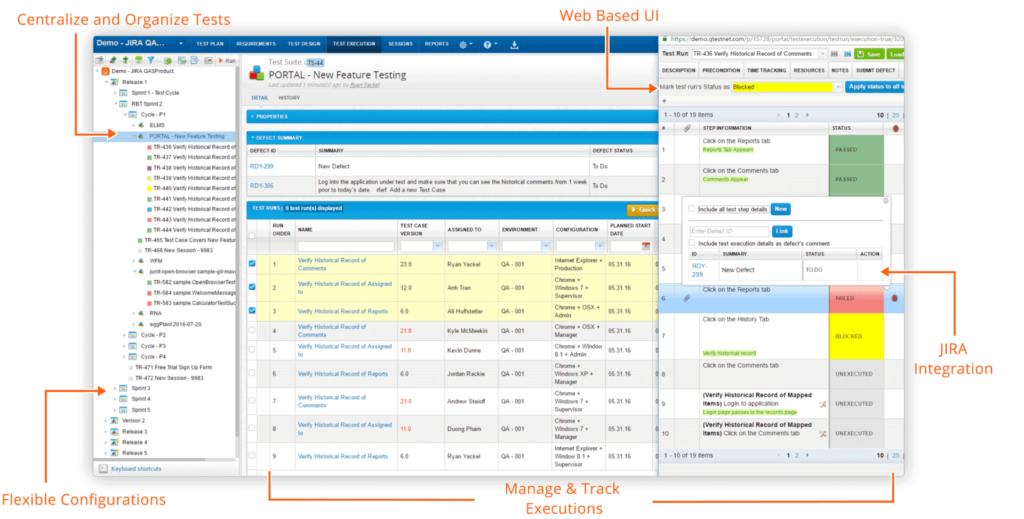Click the paperclip attachment icon on step 6

[x=686, y=298]
